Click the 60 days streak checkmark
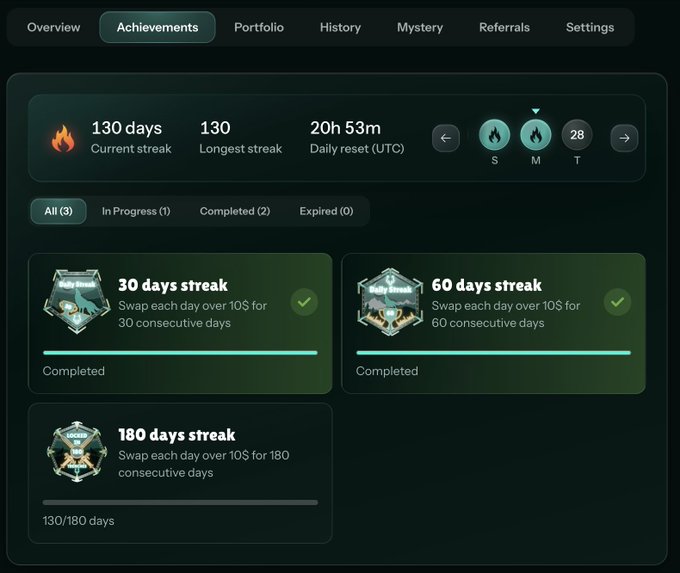The height and width of the screenshot is (573, 680). coord(617,302)
